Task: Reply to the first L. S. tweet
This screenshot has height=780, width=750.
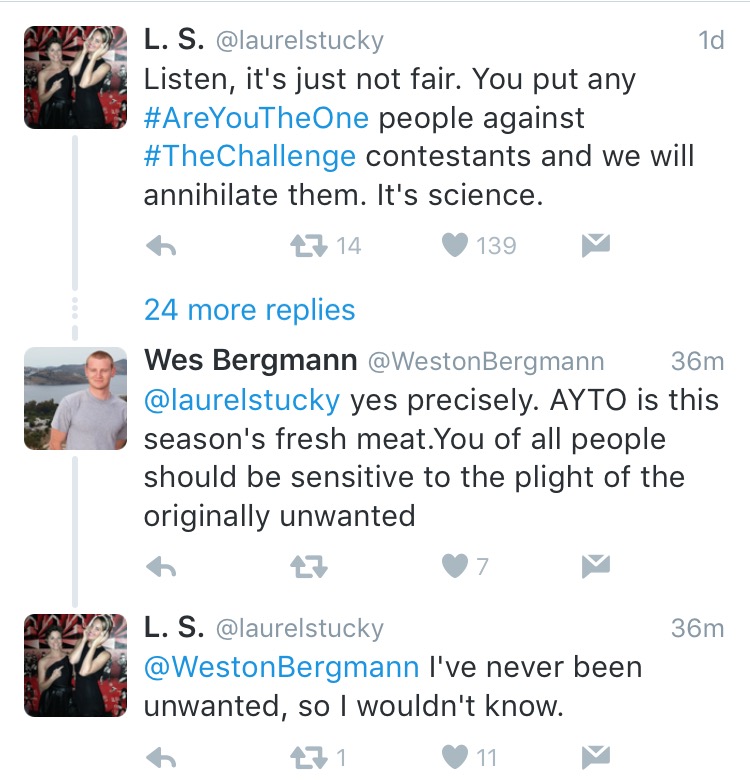Action: tap(162, 246)
